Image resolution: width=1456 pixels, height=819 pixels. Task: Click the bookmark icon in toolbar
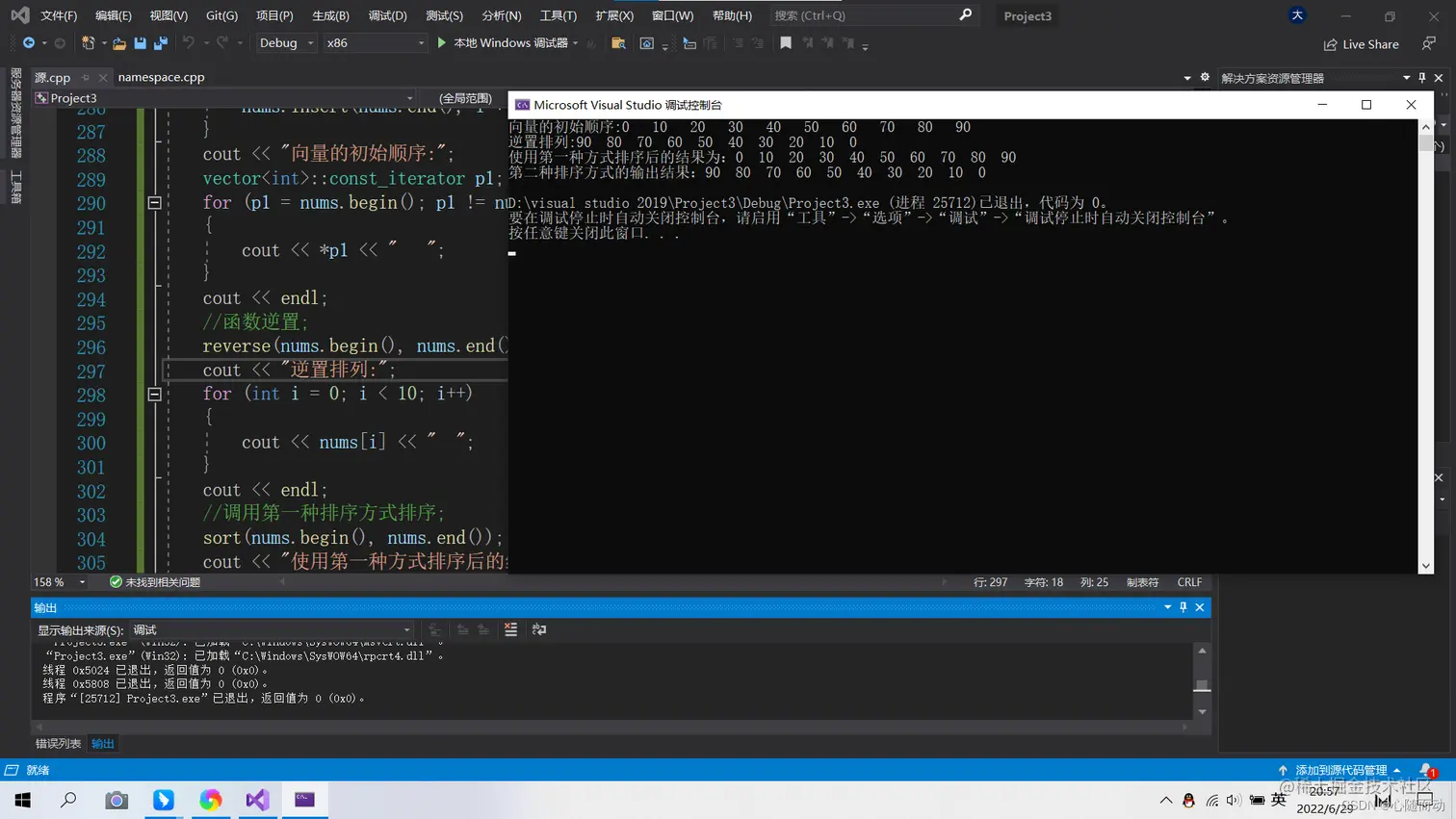click(786, 43)
